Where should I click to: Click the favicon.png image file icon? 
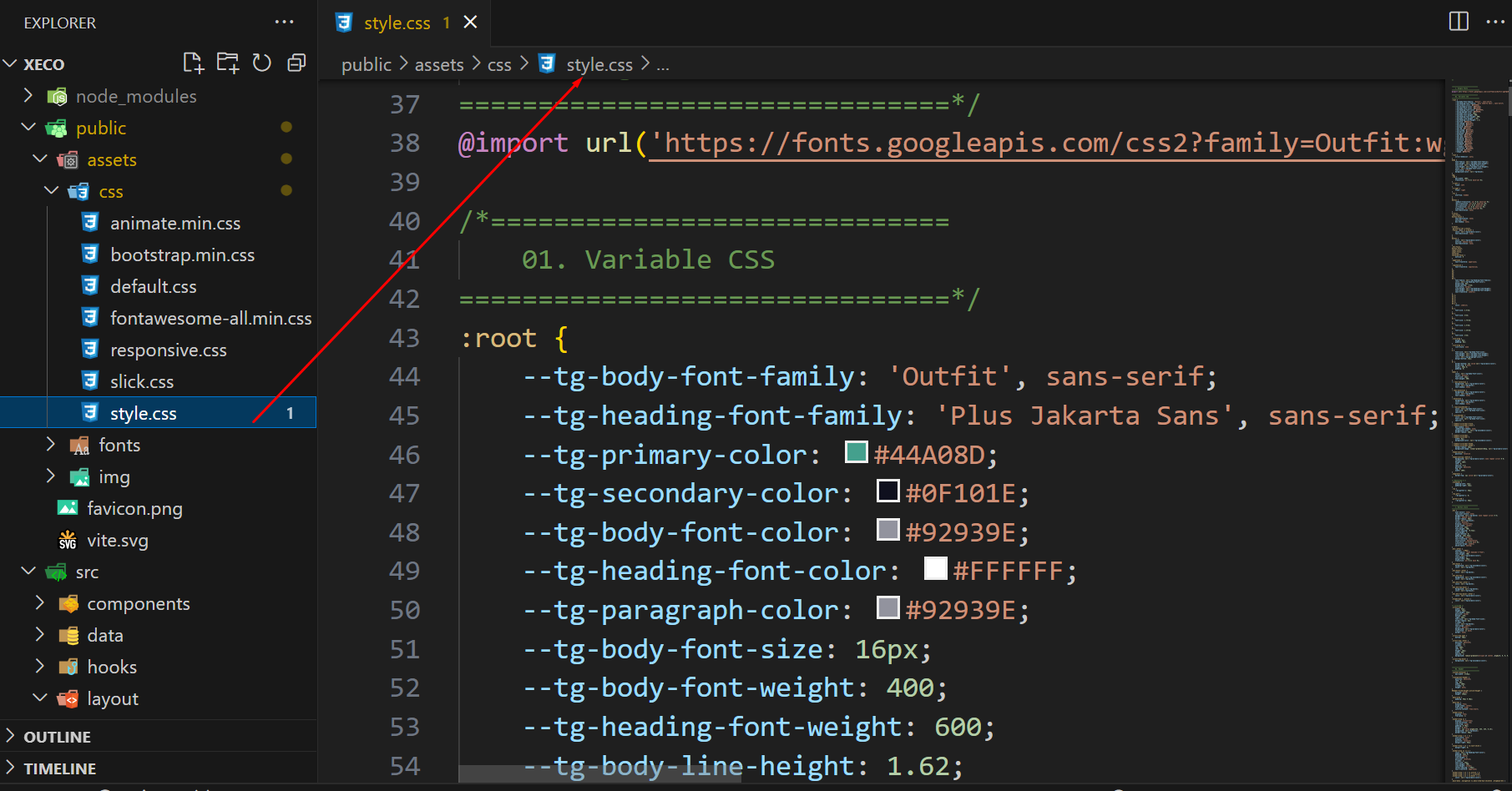[68, 508]
